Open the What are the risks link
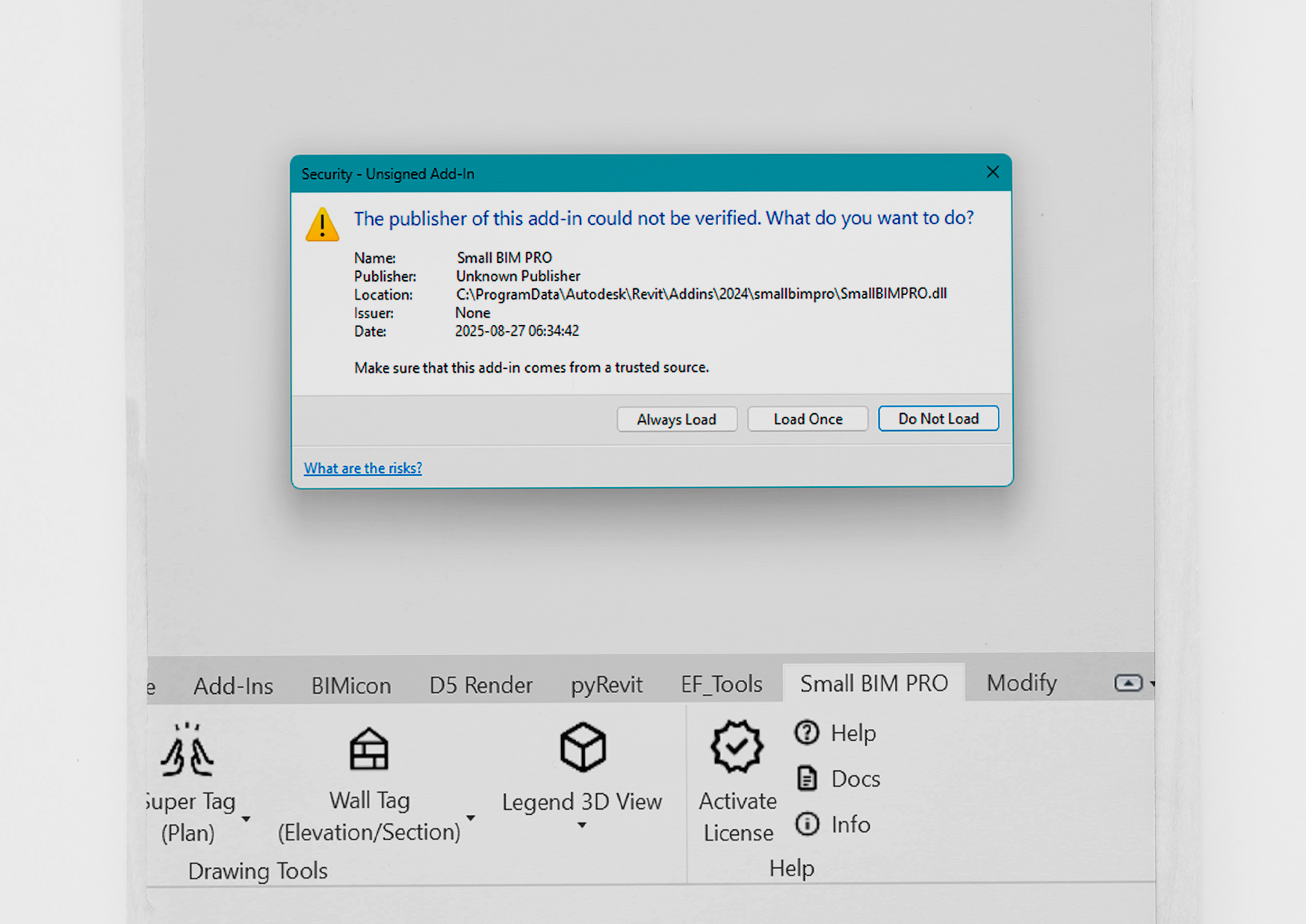The width and height of the screenshot is (1306, 924). click(362, 468)
